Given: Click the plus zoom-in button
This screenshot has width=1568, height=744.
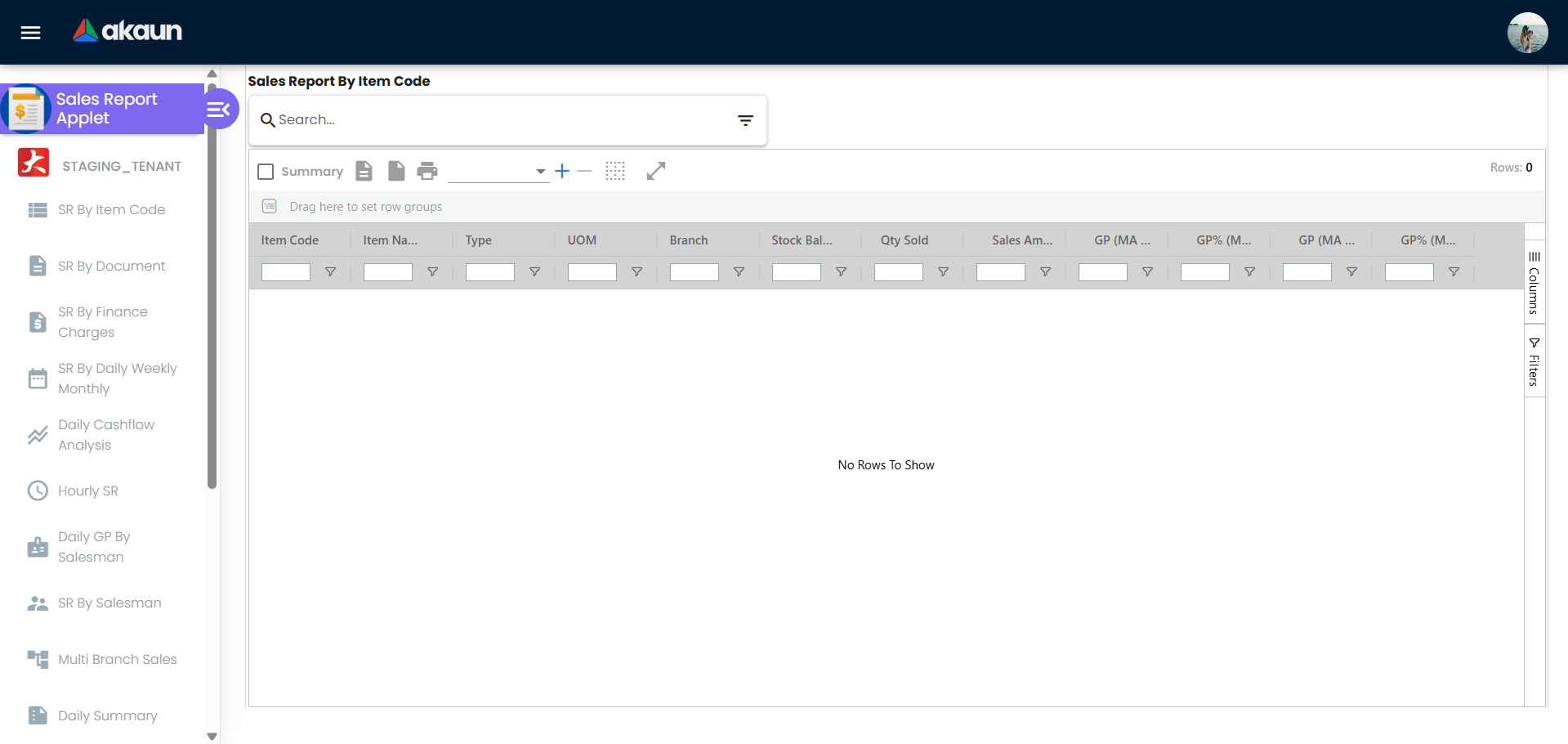Looking at the screenshot, I should tap(561, 171).
